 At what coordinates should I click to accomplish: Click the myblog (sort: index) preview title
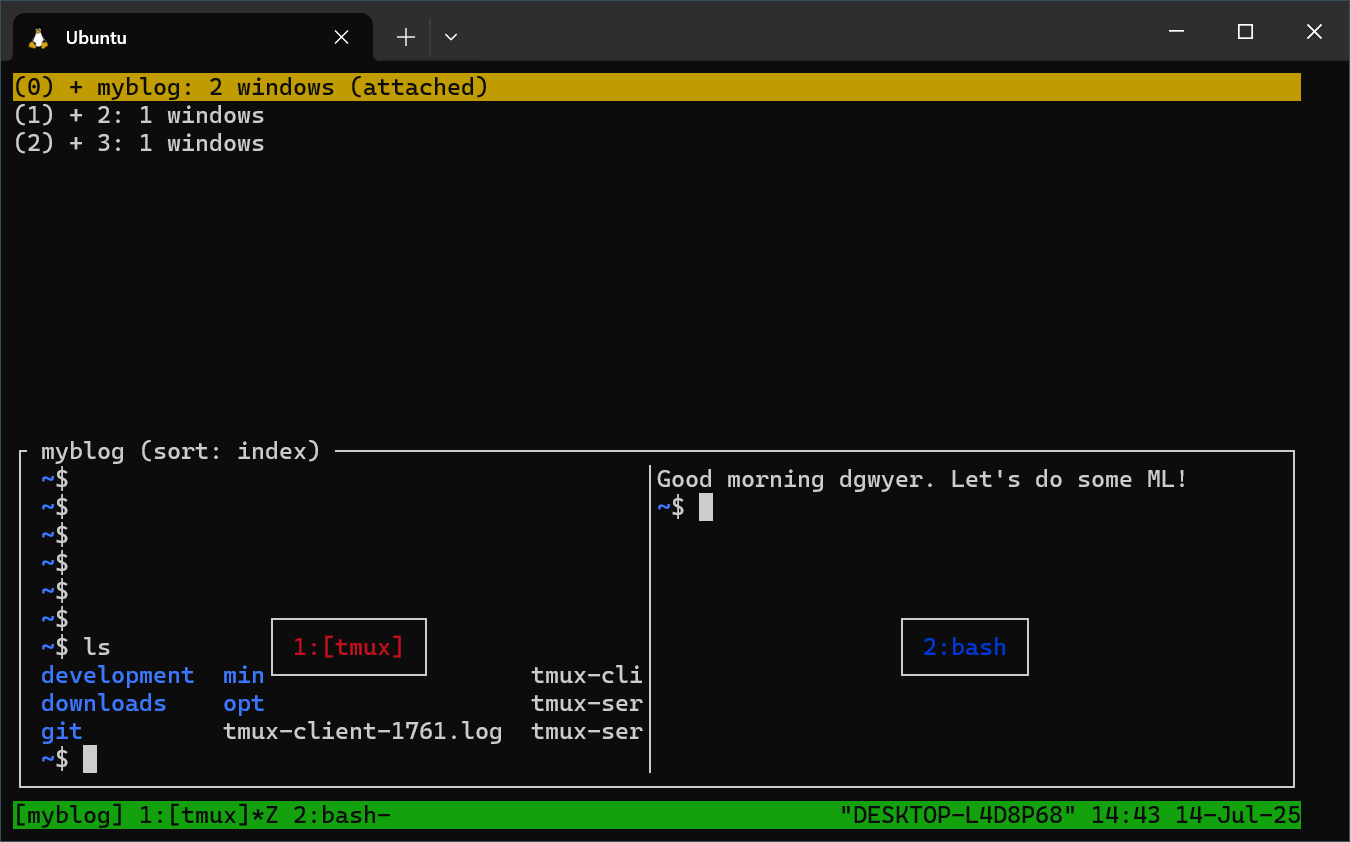click(182, 451)
